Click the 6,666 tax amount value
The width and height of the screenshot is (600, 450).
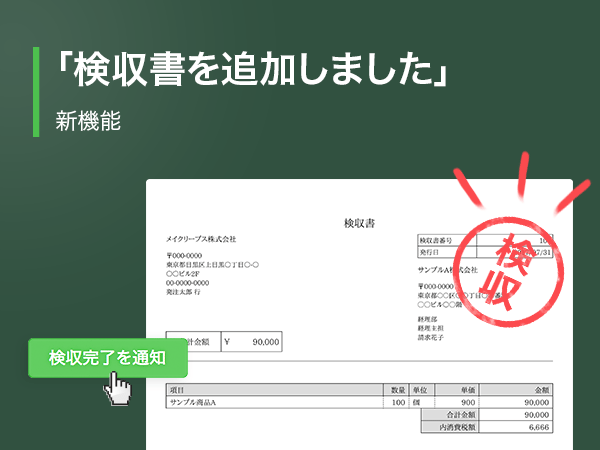[537, 427]
